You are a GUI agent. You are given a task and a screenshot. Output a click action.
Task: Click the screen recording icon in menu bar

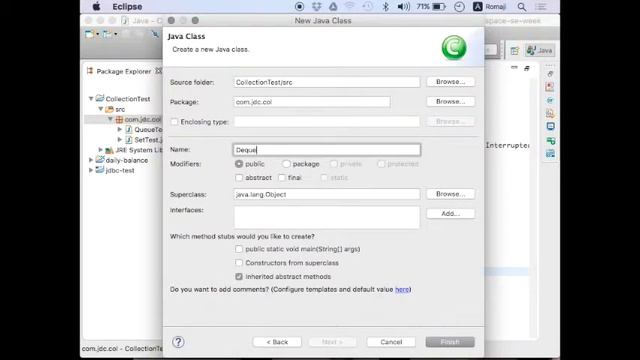(x=300, y=7)
